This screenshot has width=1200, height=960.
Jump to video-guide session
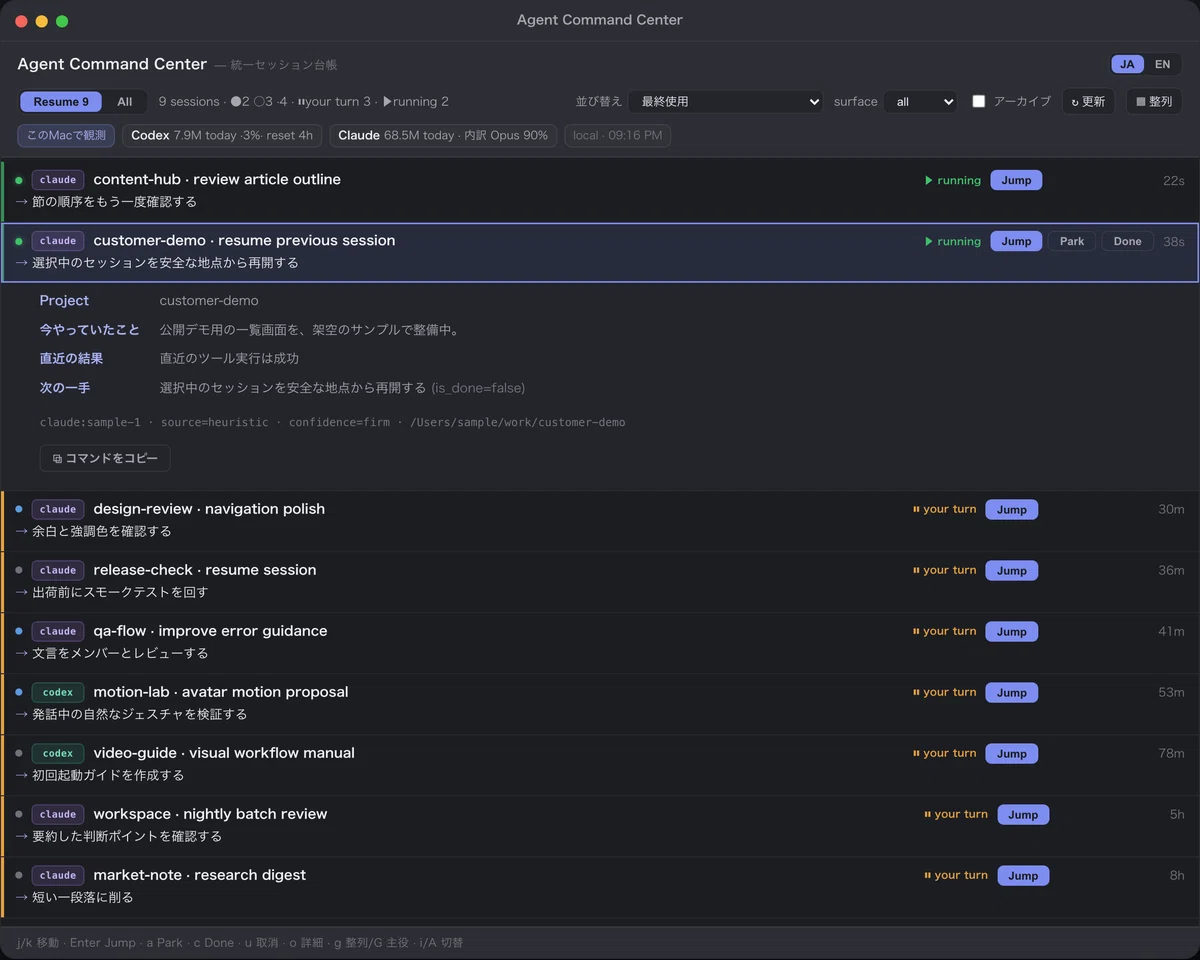1012,754
